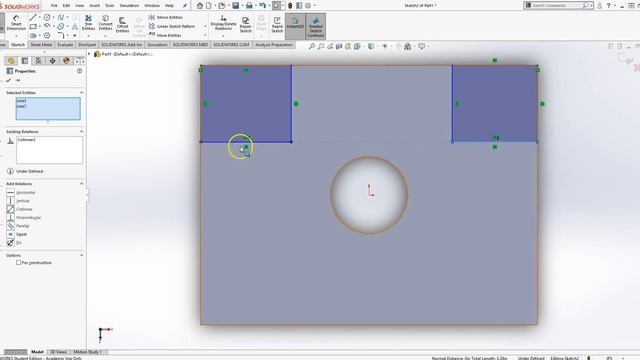Viewport: 640px width, 360px height.
Task: Open the File menu
Action: click(54, 6)
